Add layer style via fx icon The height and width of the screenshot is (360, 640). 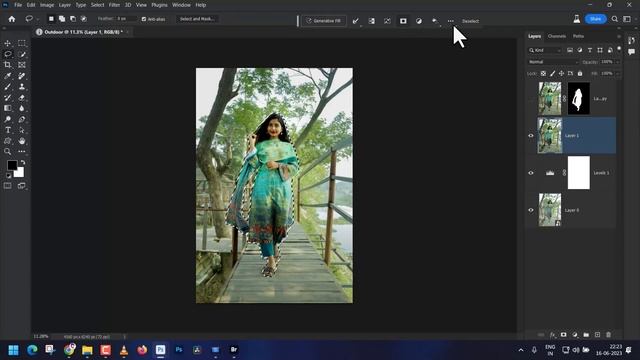[x=552, y=335]
